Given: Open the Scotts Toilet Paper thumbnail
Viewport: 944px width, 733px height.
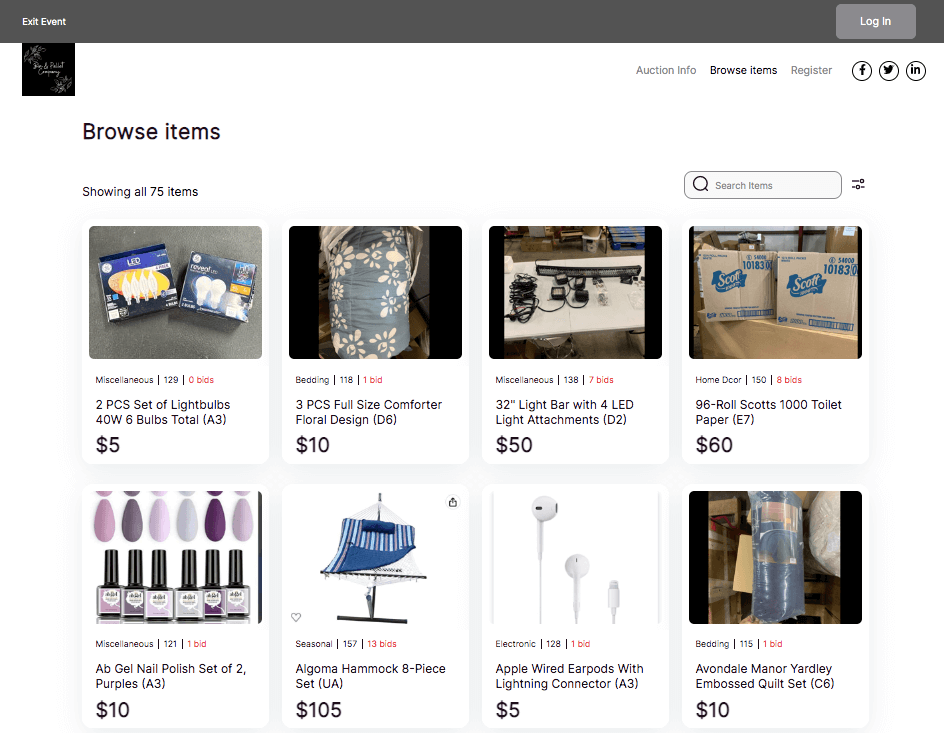Looking at the screenshot, I should [x=775, y=292].
